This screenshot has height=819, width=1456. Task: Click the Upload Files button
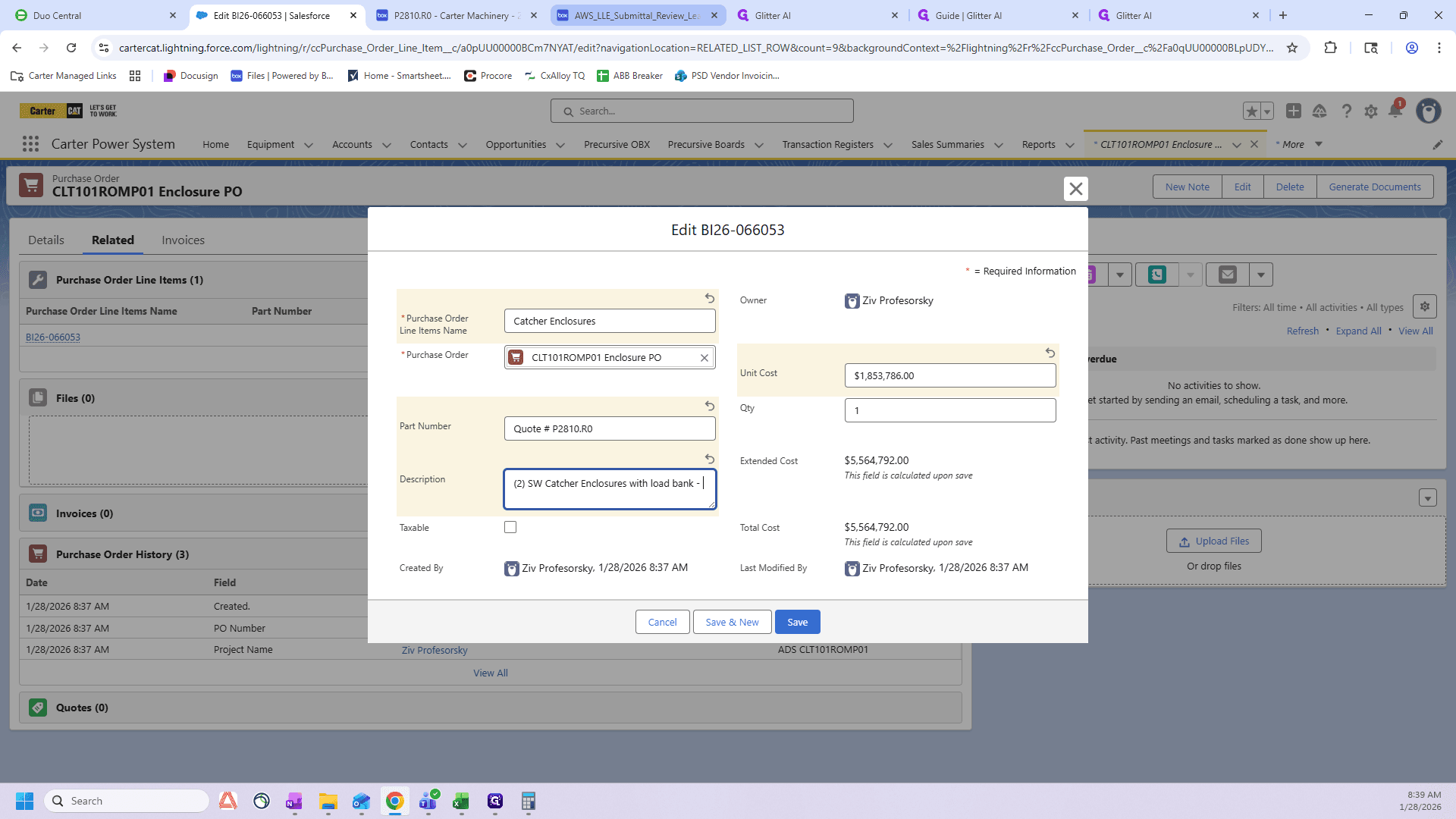1214,541
